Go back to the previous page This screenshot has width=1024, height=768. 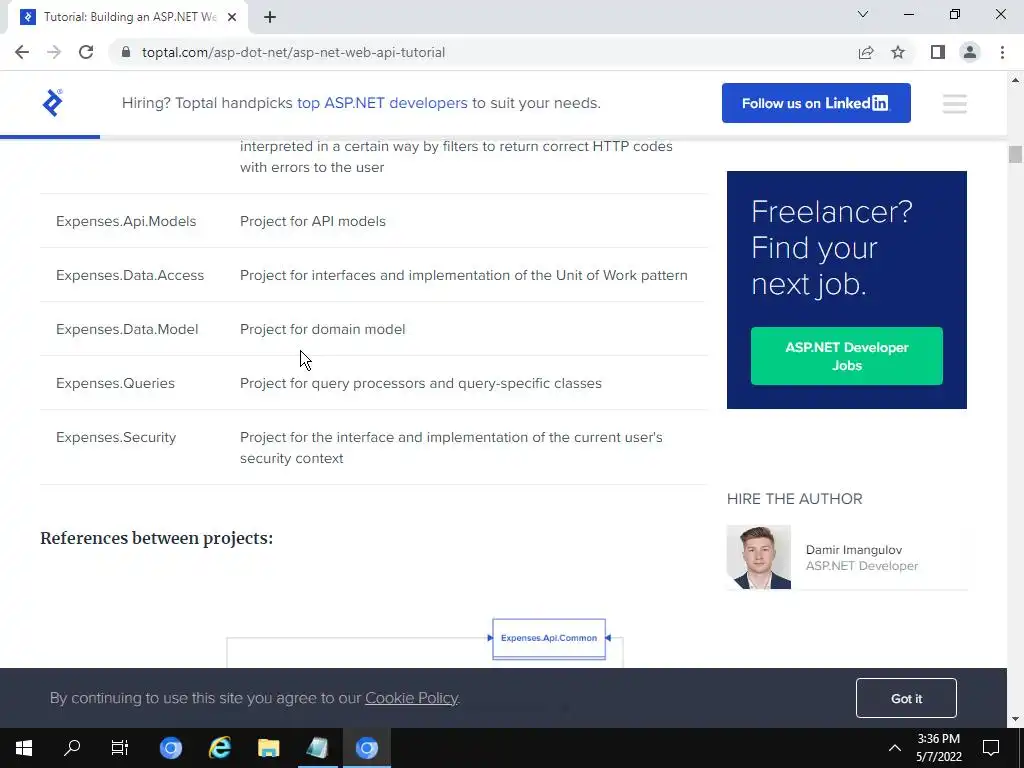click(22, 52)
